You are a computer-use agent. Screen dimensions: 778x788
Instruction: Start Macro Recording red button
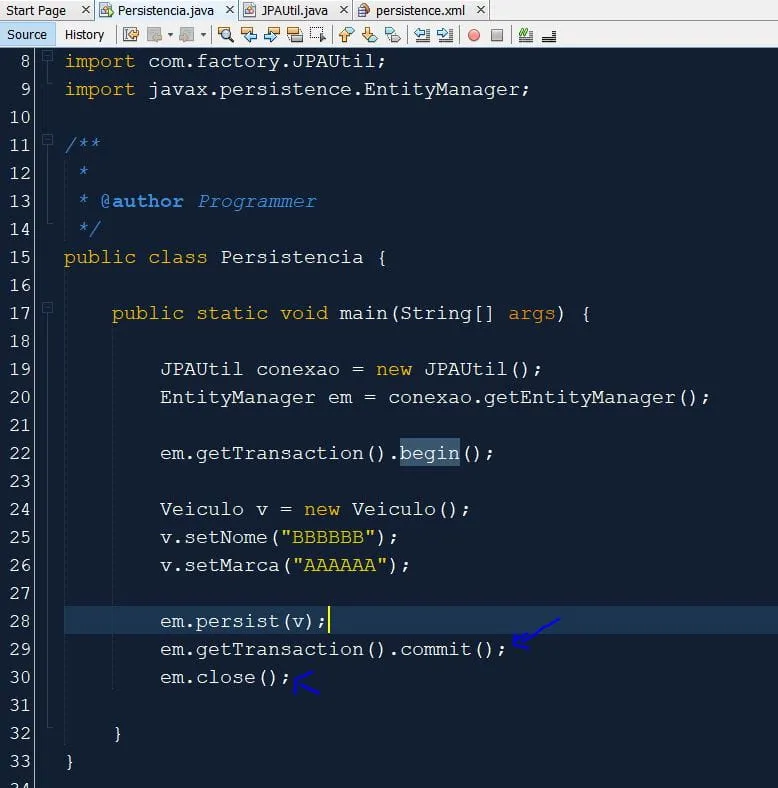473,34
